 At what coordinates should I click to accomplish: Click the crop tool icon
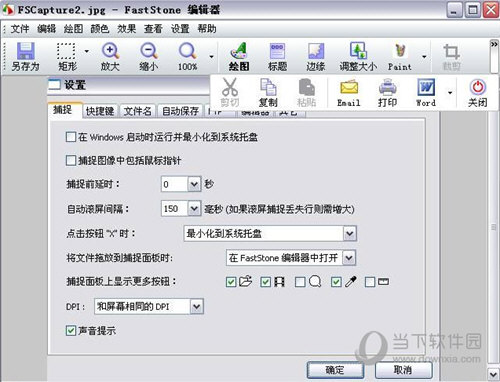tap(451, 52)
